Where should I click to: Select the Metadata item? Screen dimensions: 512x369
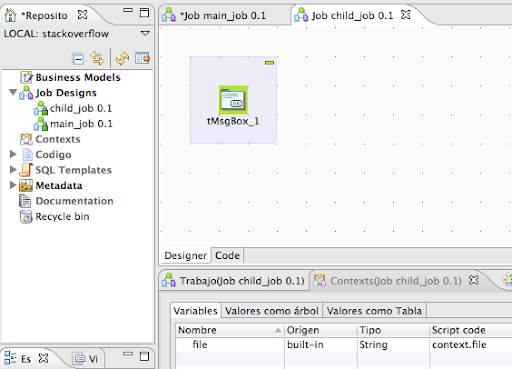[59, 185]
